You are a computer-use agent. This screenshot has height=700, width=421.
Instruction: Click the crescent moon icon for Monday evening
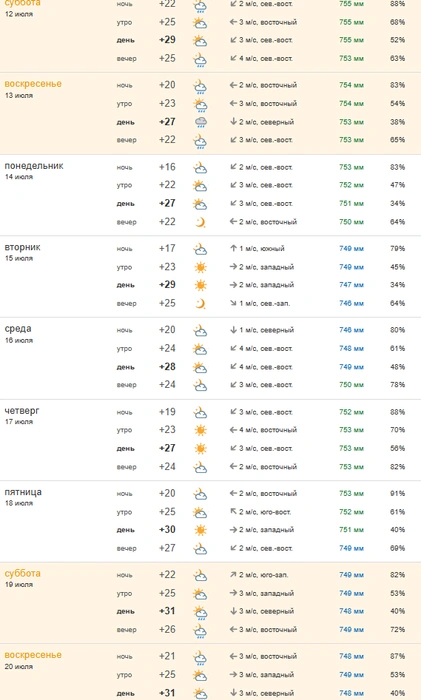click(x=200, y=222)
